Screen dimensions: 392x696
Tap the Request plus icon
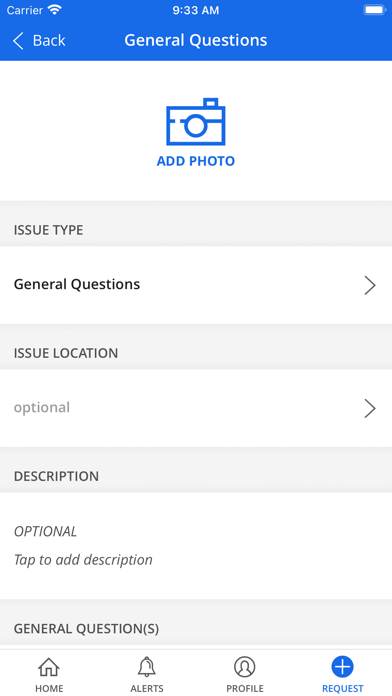tap(343, 667)
